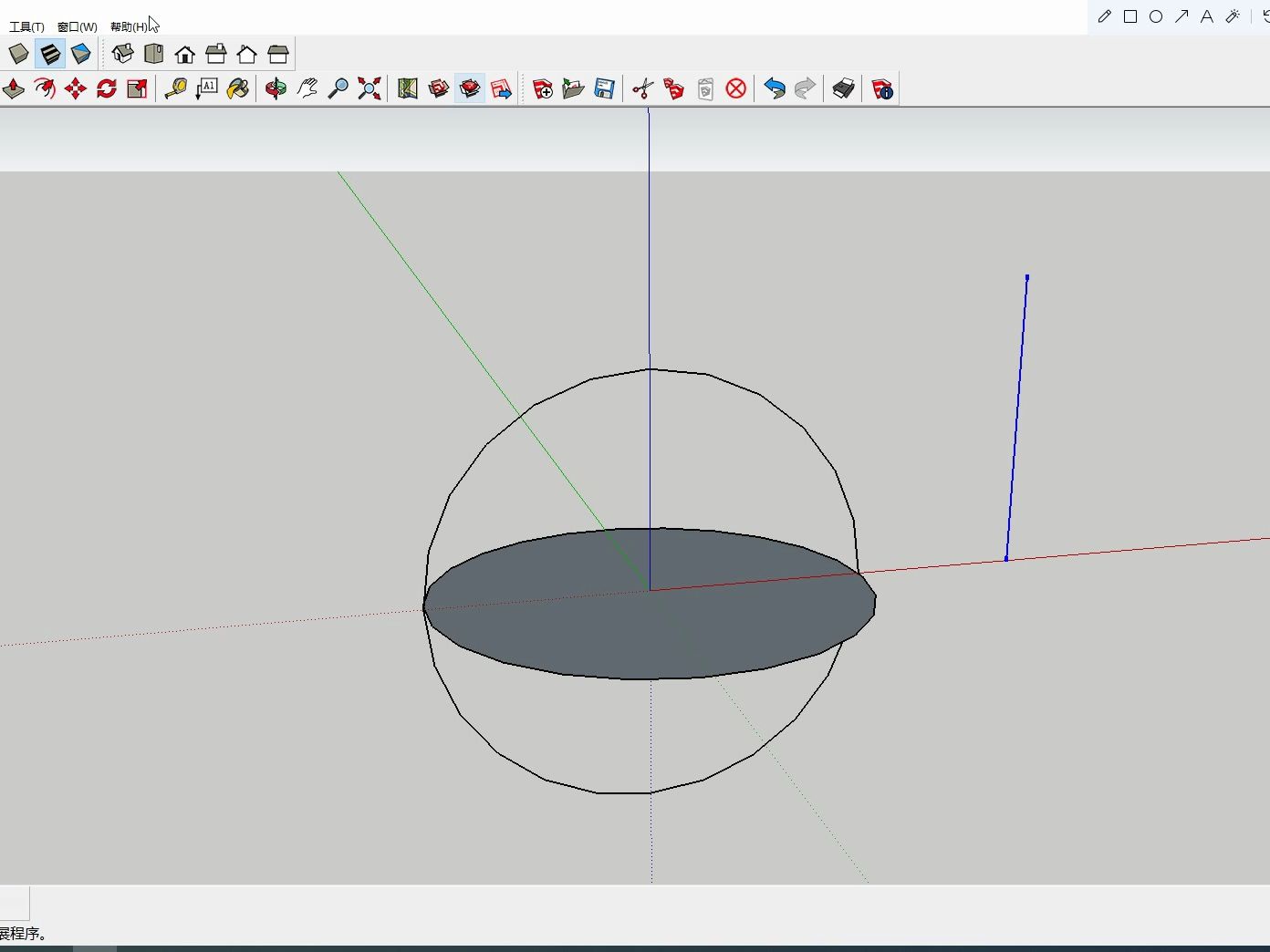Copy selection with the red cubes icon
This screenshot has width=1270, height=952.
coord(674,88)
